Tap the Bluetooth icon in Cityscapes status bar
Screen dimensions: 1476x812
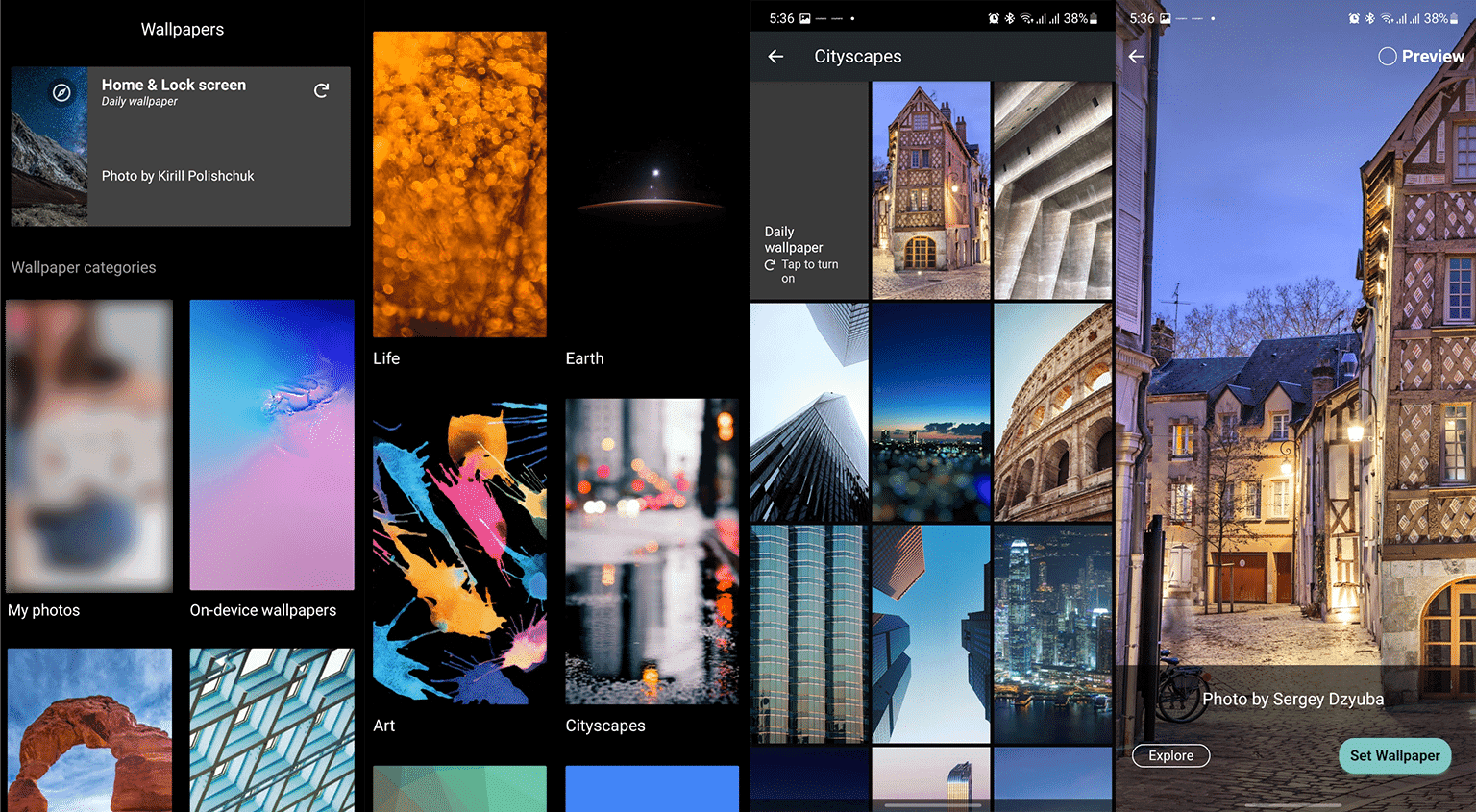1010,18
